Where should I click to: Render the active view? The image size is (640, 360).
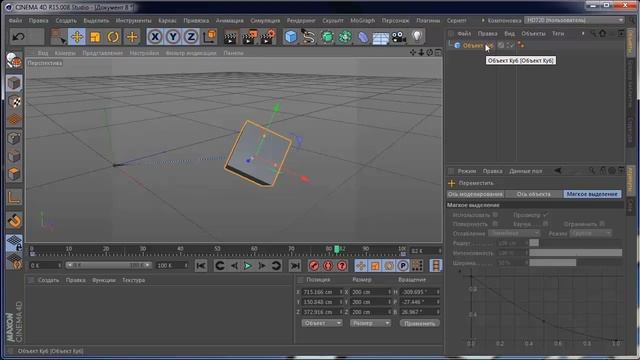coord(231,37)
